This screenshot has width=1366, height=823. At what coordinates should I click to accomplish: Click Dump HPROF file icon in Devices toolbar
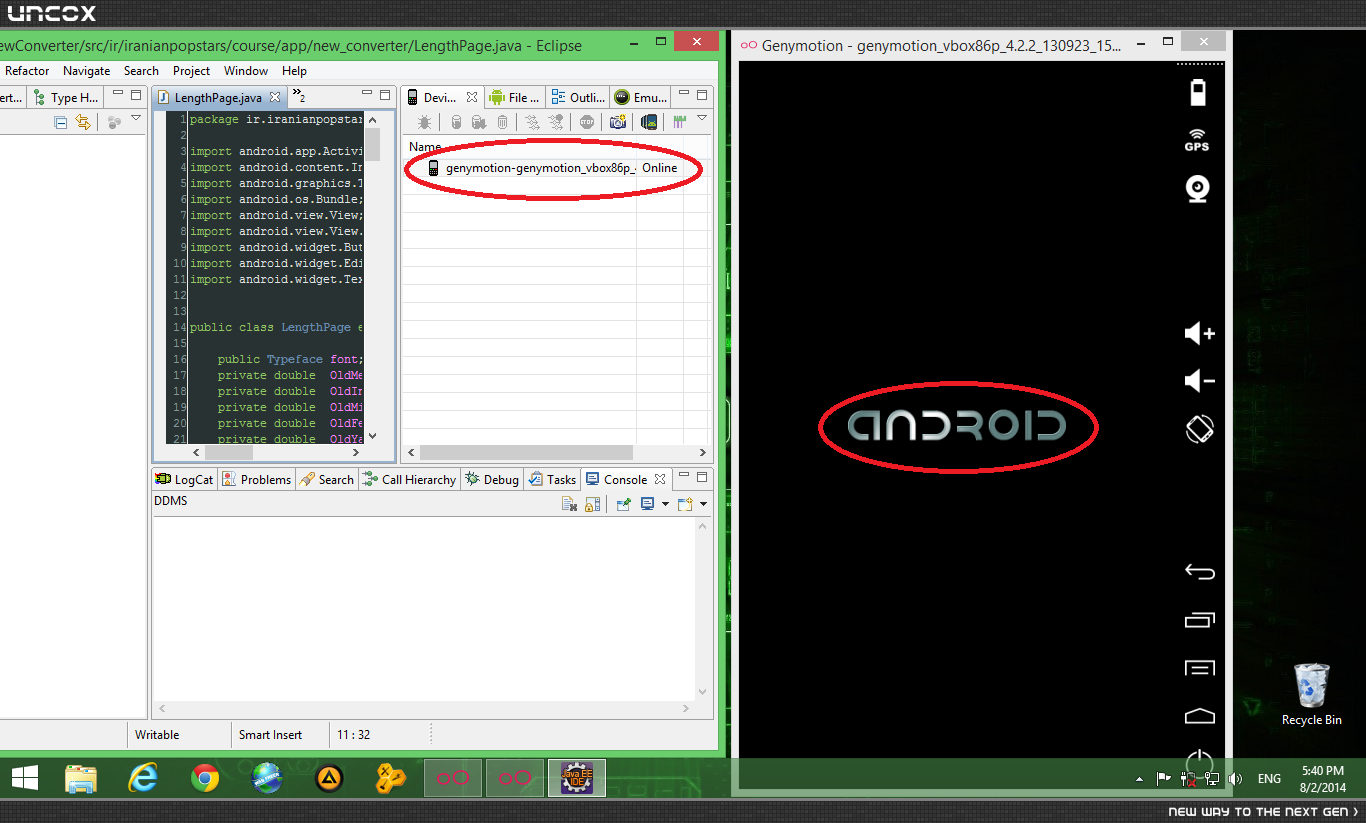coord(479,122)
